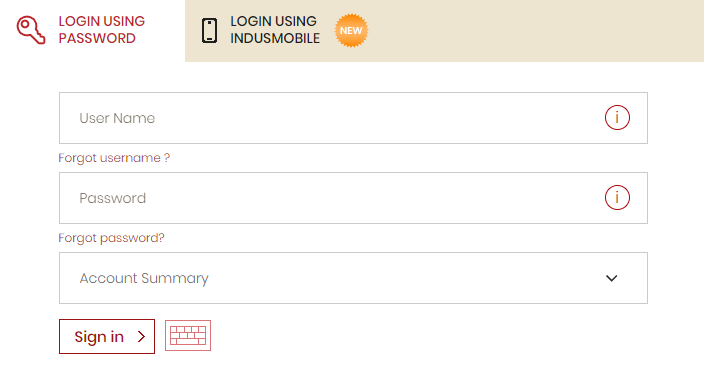Expand the Account Summary dropdown
This screenshot has height=372, width=704.
pos(353,278)
